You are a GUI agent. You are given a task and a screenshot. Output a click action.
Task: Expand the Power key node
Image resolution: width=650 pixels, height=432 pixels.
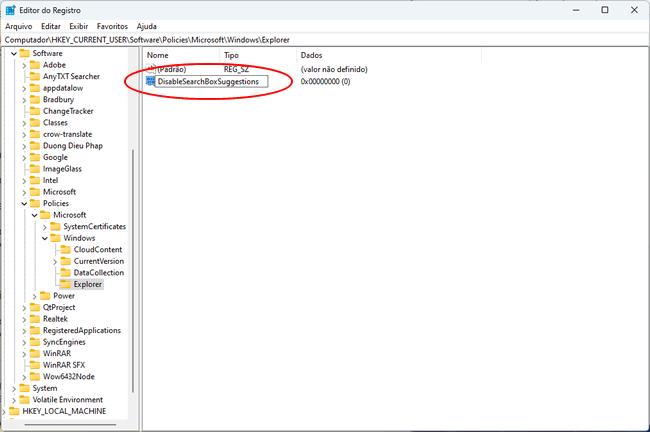pyautogui.click(x=35, y=296)
